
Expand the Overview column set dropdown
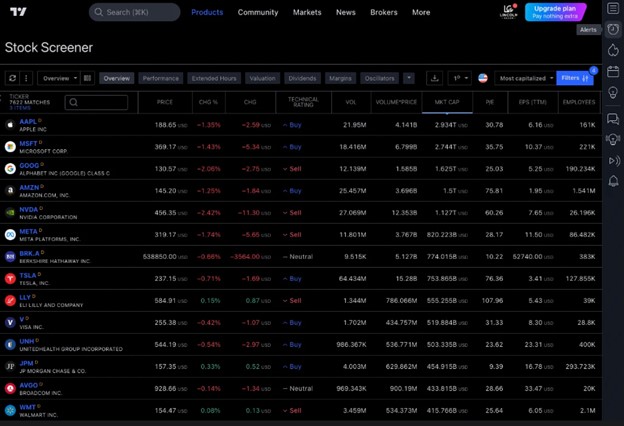(58, 78)
